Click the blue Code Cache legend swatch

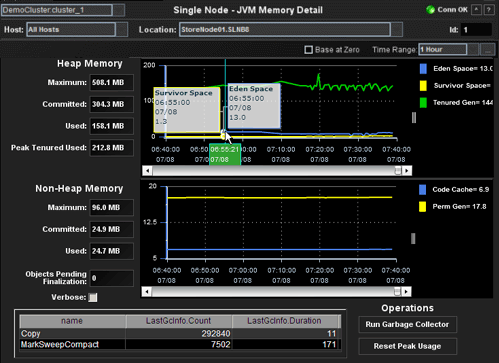(422, 190)
